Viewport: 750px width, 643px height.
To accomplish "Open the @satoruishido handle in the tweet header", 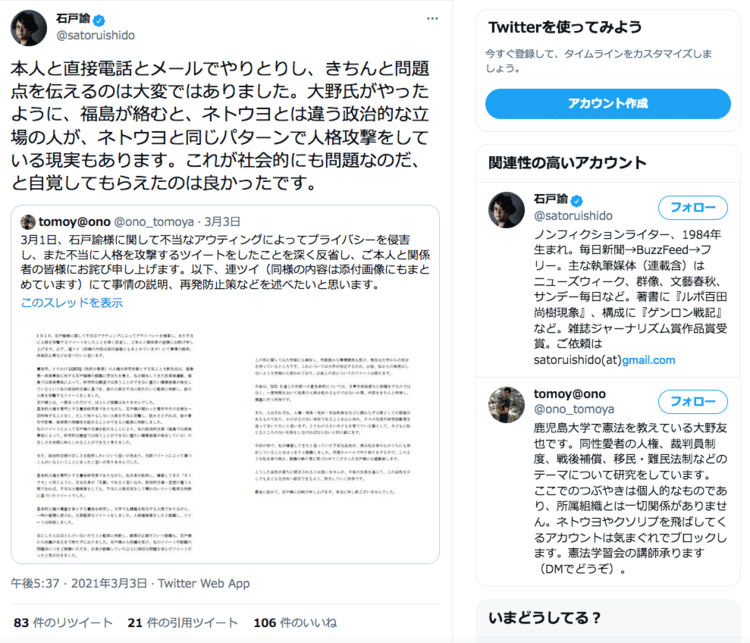I will coord(96,35).
